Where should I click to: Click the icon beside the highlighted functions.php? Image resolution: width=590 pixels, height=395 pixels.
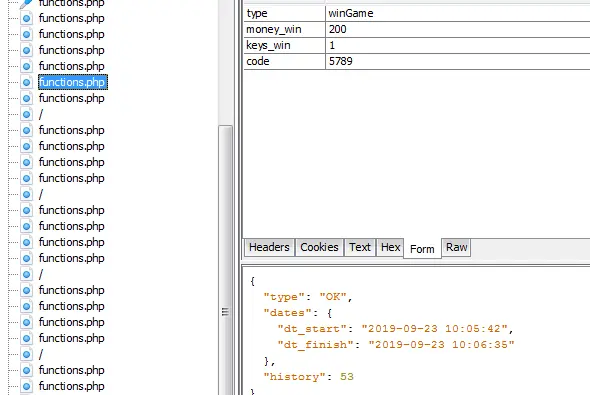pyautogui.click(x=26, y=82)
